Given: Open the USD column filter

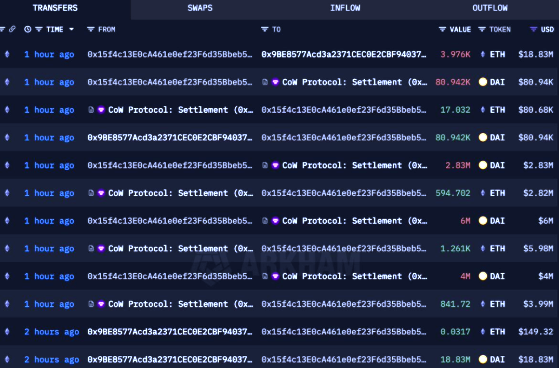Looking at the screenshot, I should click(x=533, y=29).
